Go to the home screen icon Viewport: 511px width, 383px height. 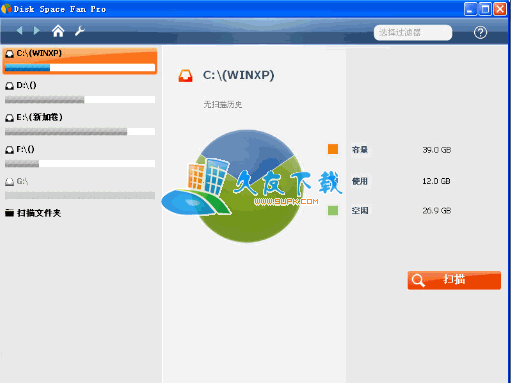point(58,31)
